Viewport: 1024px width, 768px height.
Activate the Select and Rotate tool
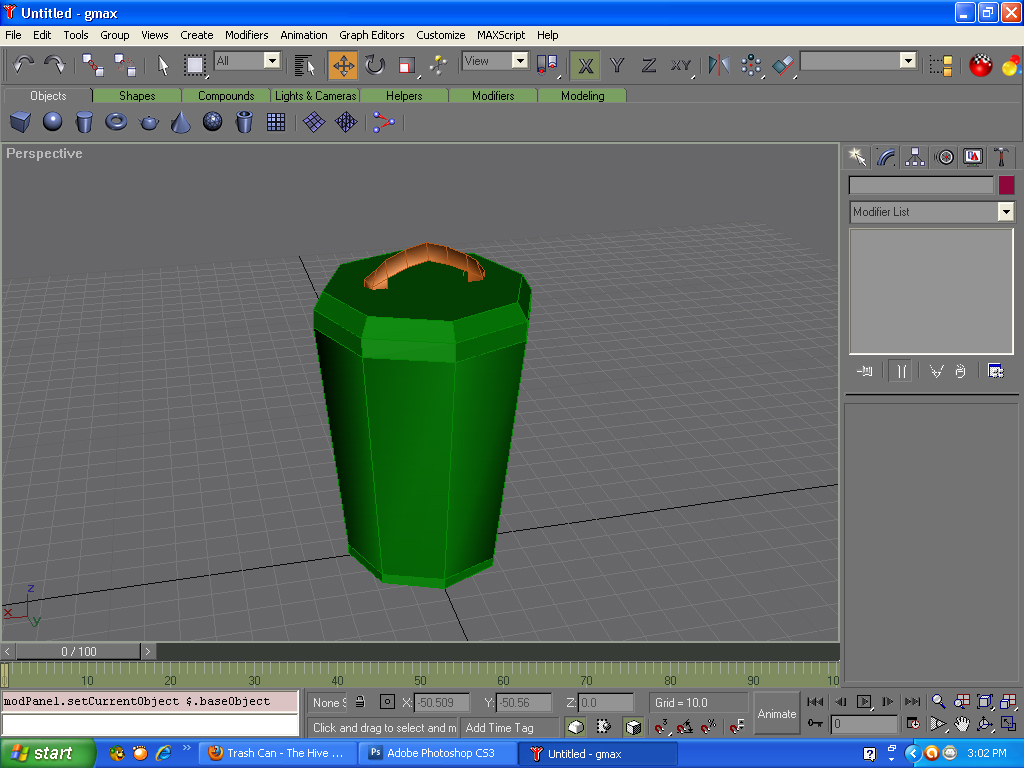(x=375, y=65)
